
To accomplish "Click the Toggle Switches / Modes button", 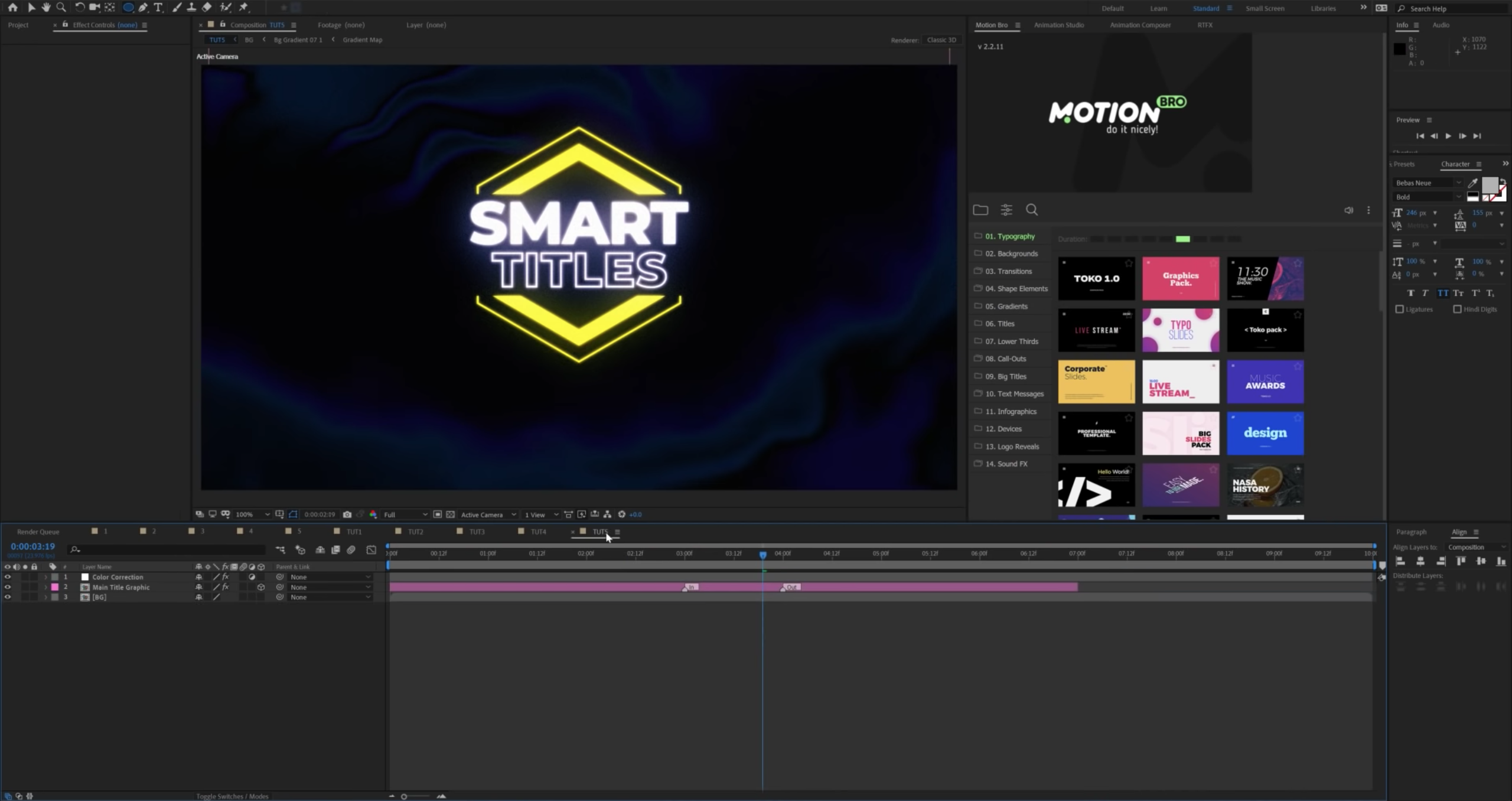I will point(232,796).
